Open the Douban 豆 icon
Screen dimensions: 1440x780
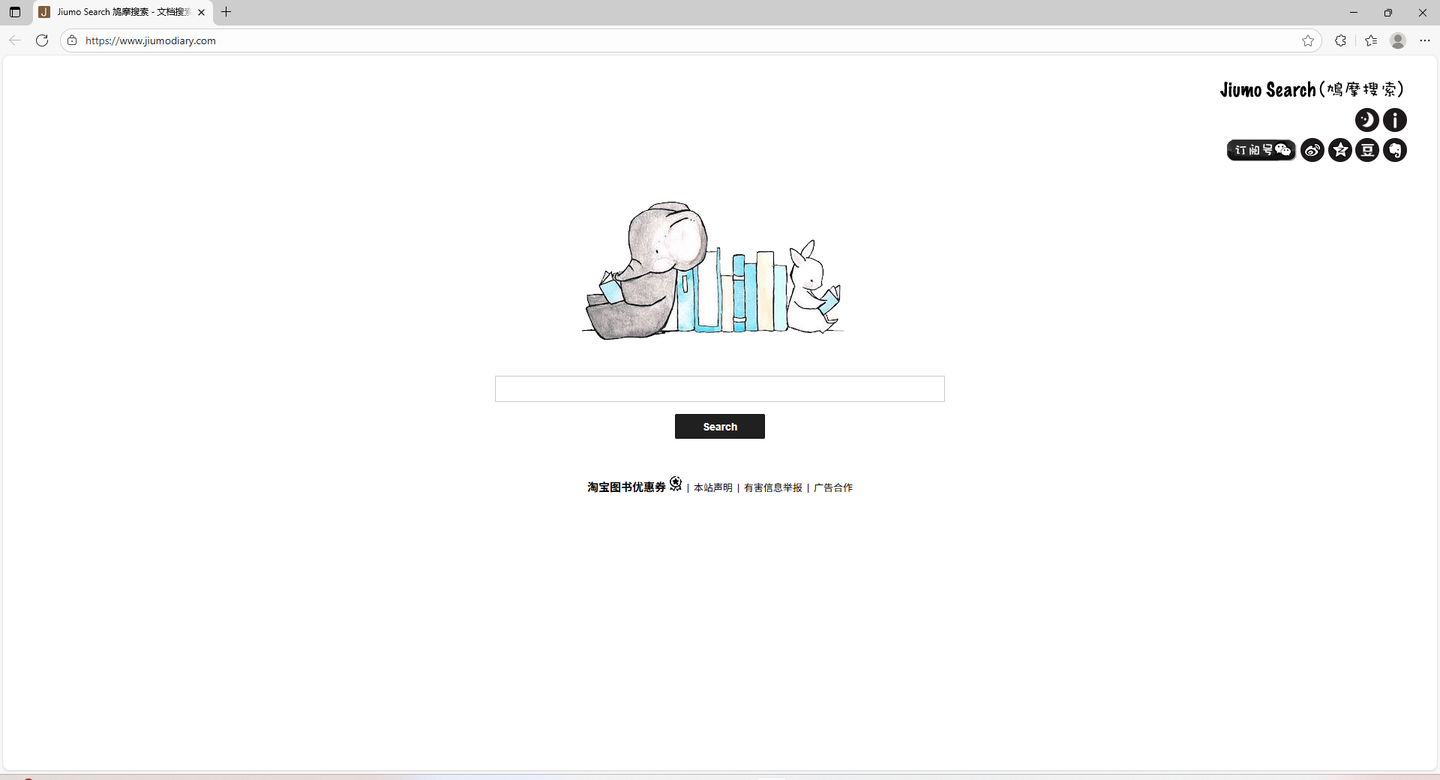coord(1367,150)
